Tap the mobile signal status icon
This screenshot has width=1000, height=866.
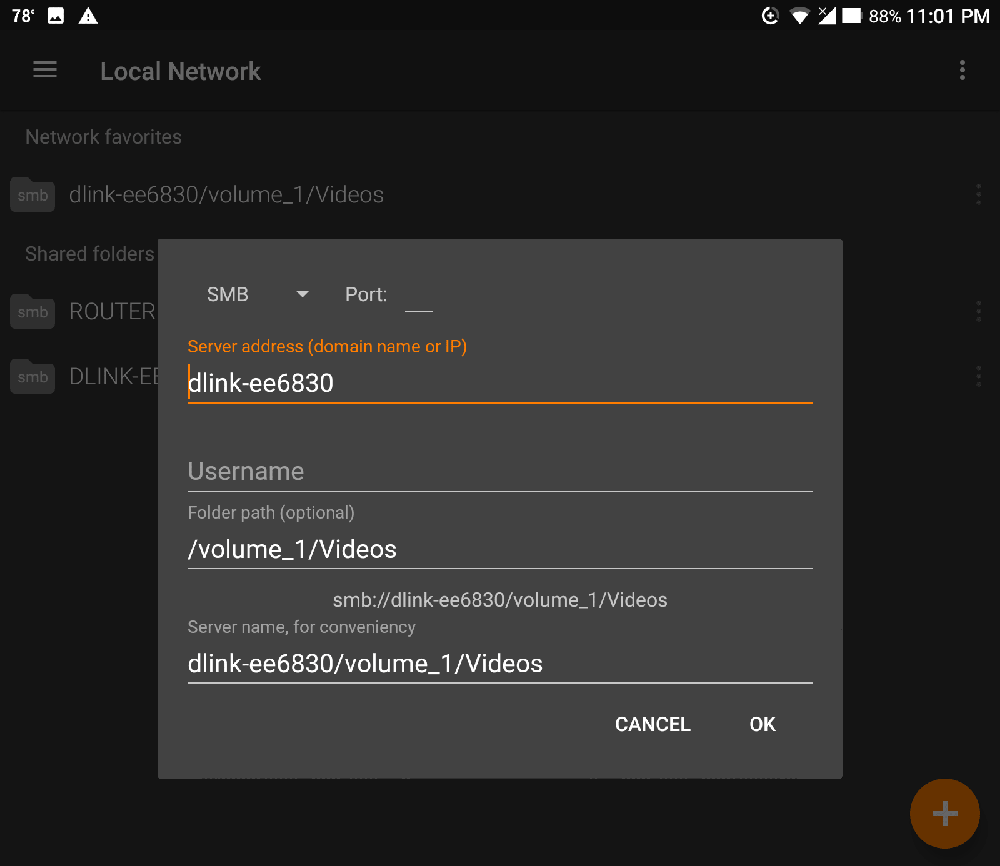pos(827,16)
